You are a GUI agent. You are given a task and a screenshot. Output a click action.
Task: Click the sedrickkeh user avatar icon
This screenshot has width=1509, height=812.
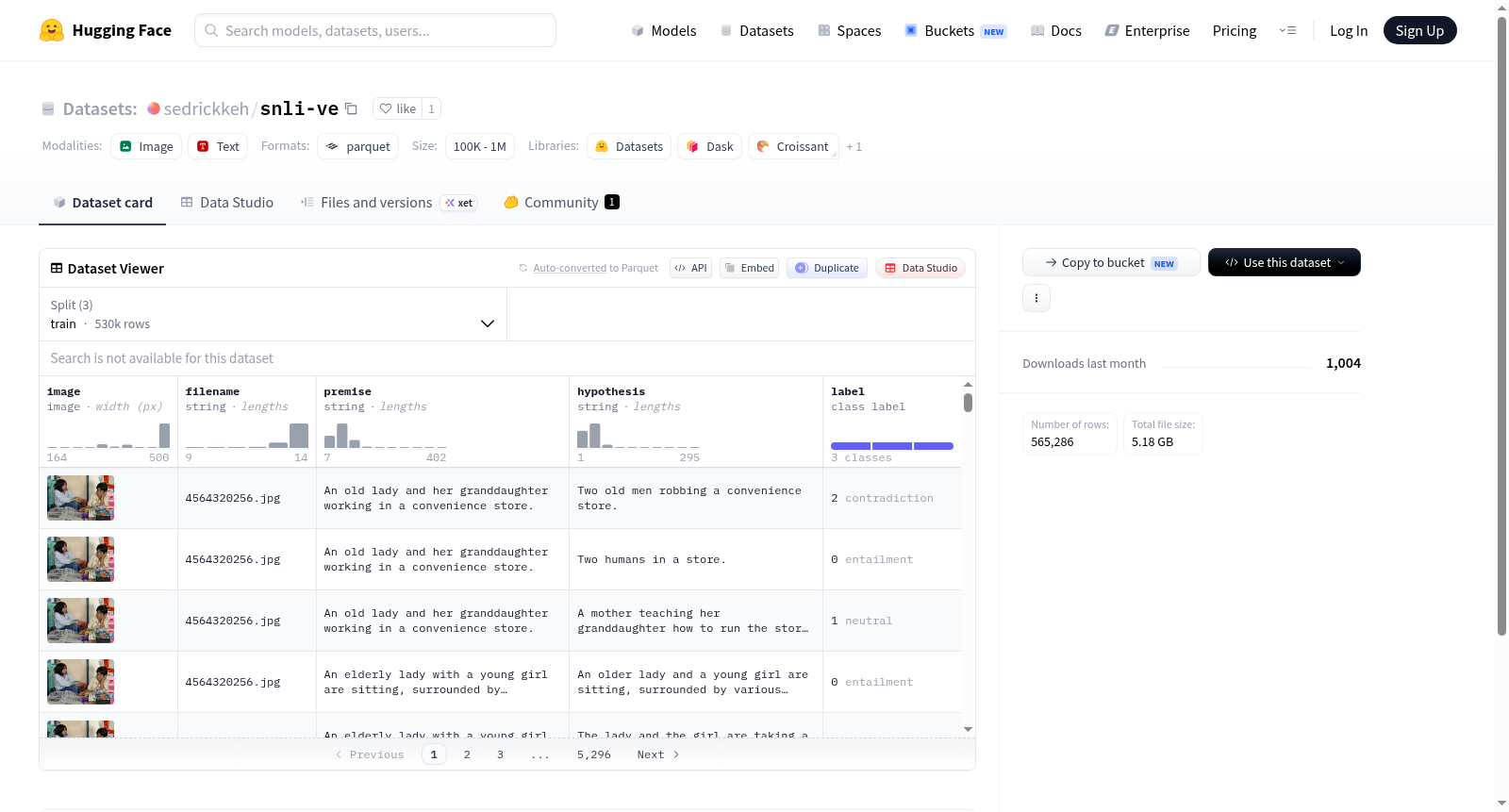coord(154,108)
